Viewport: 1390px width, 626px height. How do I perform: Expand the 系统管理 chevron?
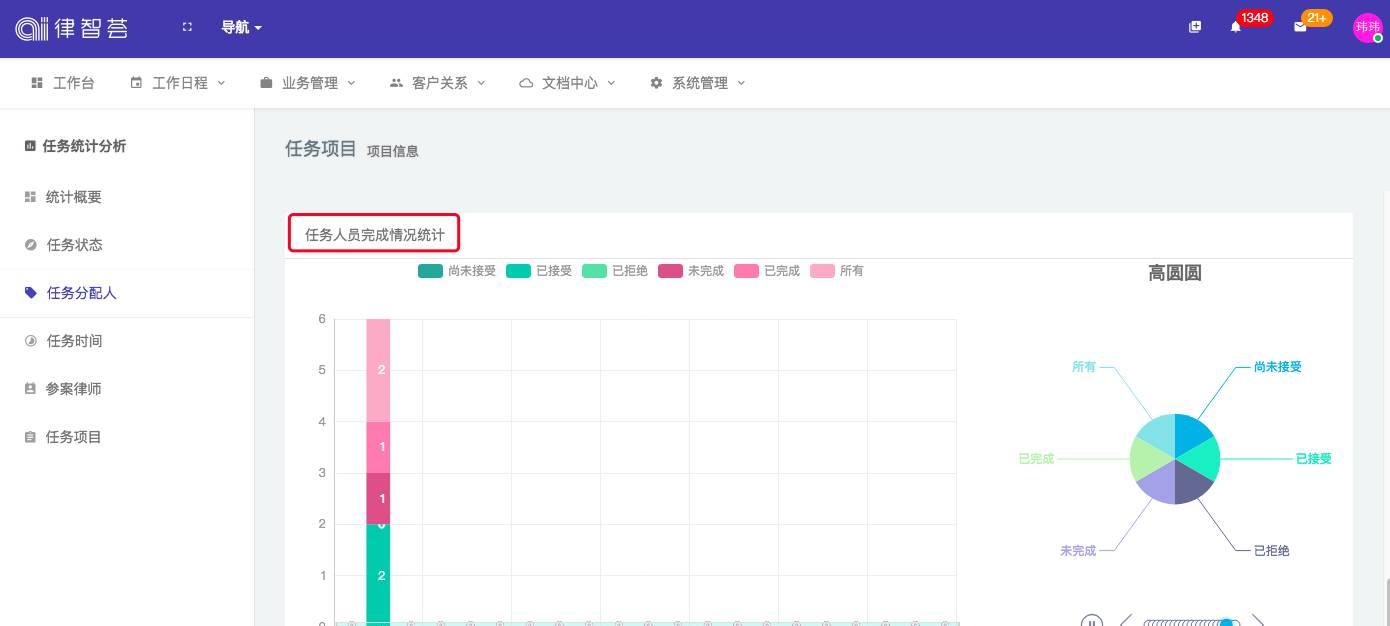coord(741,83)
